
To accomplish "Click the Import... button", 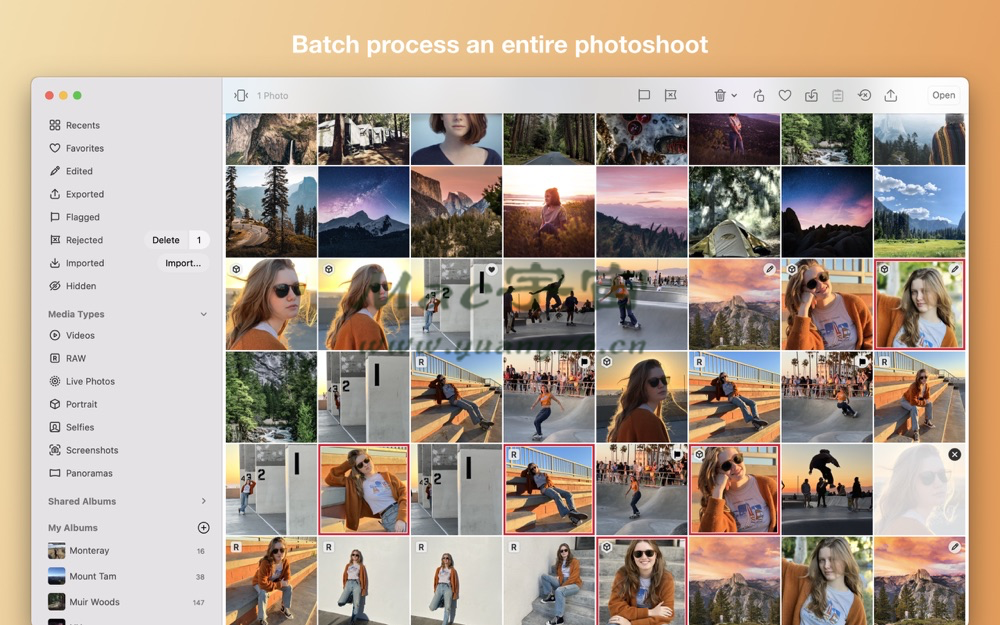I will (183, 263).
